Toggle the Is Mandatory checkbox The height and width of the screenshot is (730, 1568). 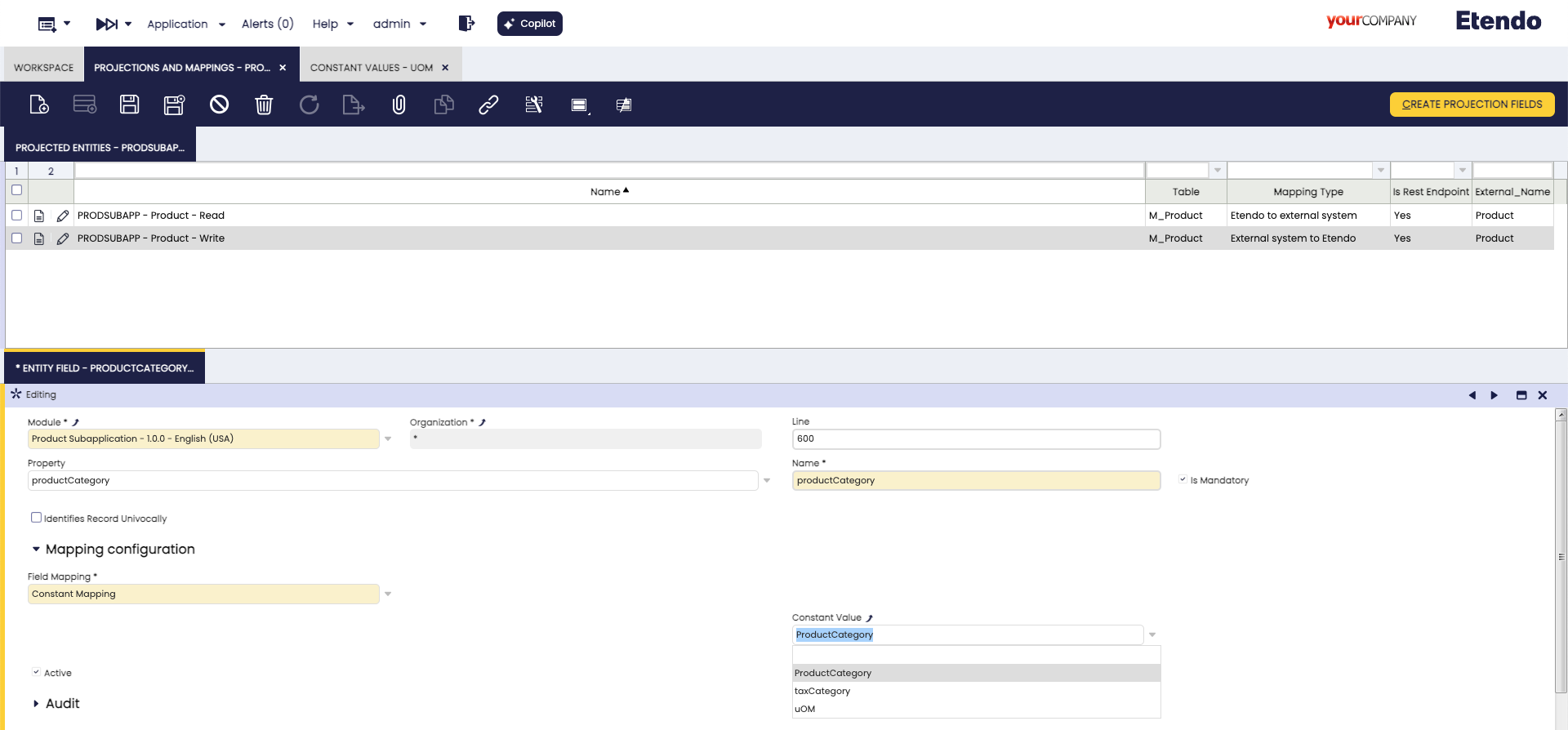[x=1183, y=480]
